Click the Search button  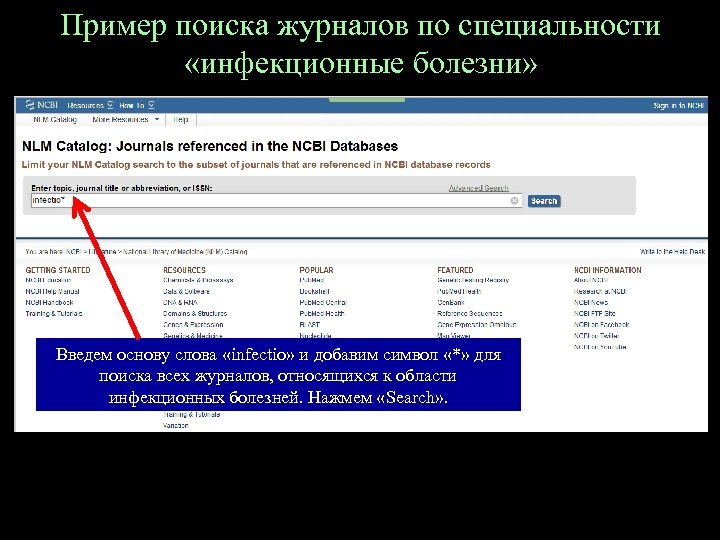tap(544, 201)
